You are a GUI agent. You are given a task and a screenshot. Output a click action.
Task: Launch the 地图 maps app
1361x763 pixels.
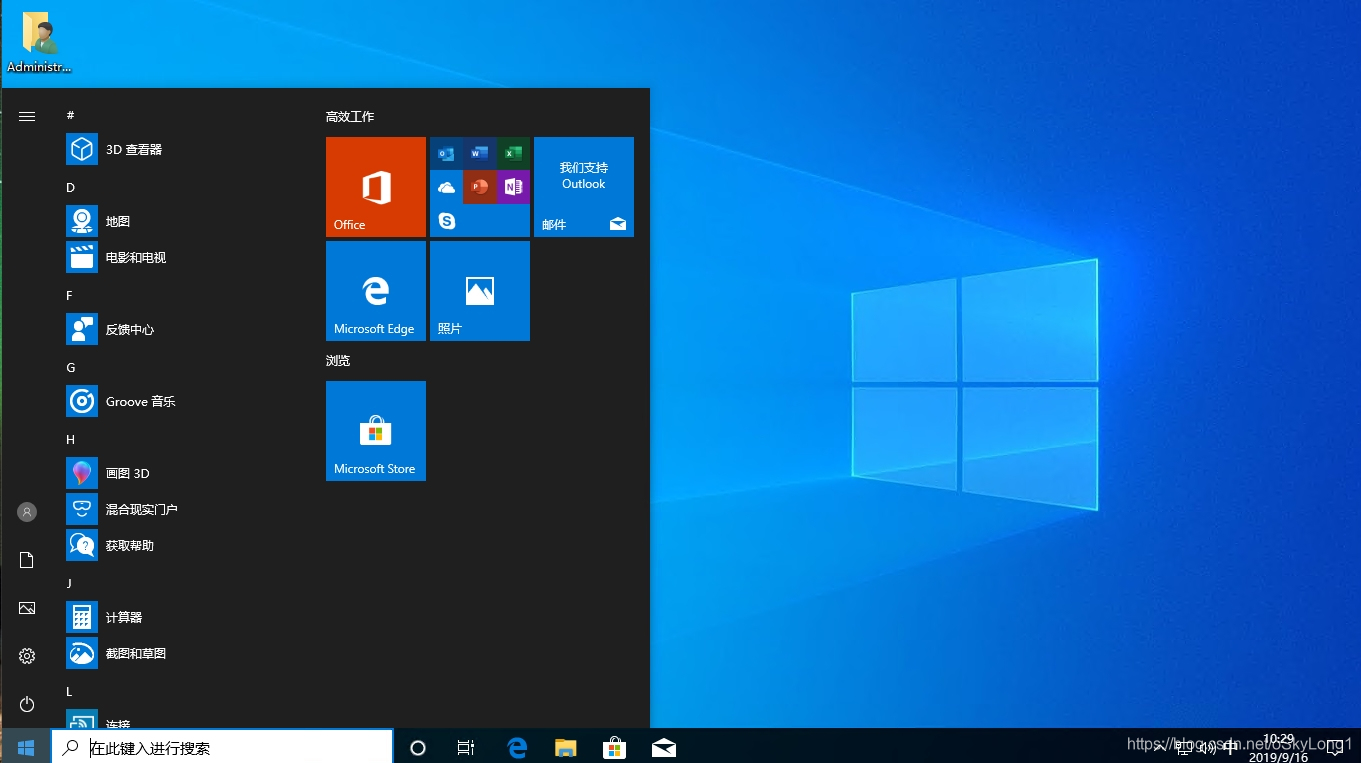[x=184, y=221]
